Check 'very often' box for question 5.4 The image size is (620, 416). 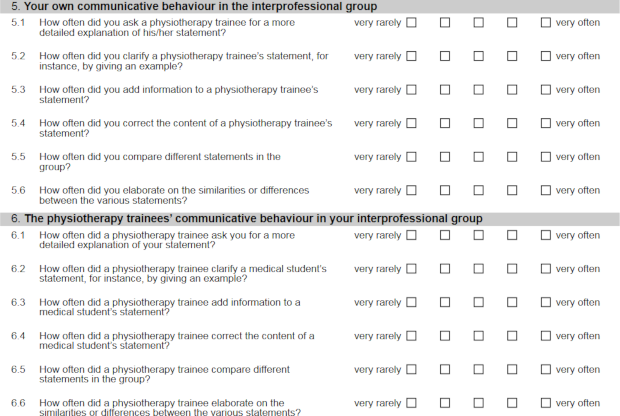point(546,123)
